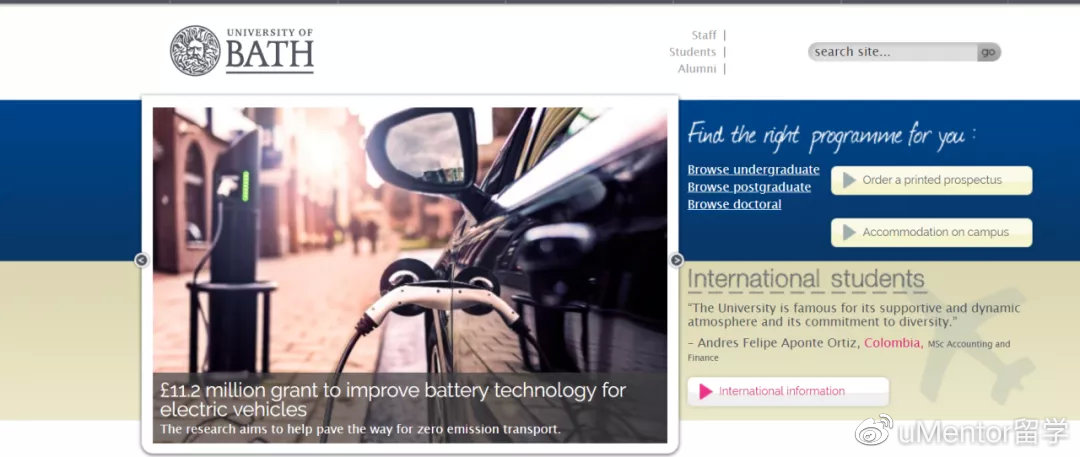
Task: Open the Alumni link
Action: click(x=697, y=69)
